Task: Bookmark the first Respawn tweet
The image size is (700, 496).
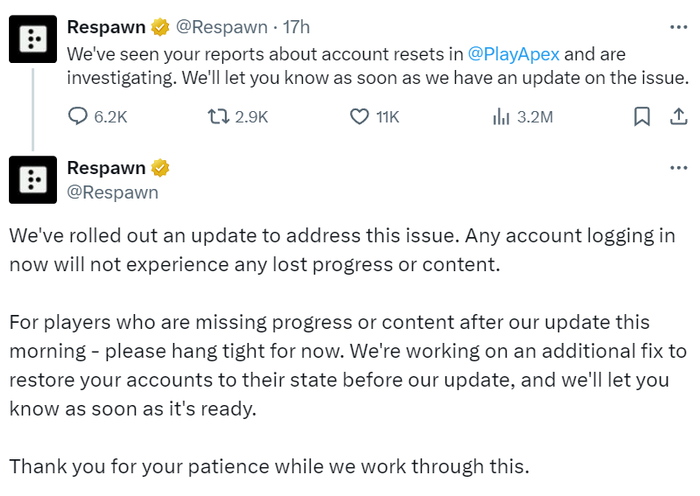Action: (x=643, y=117)
